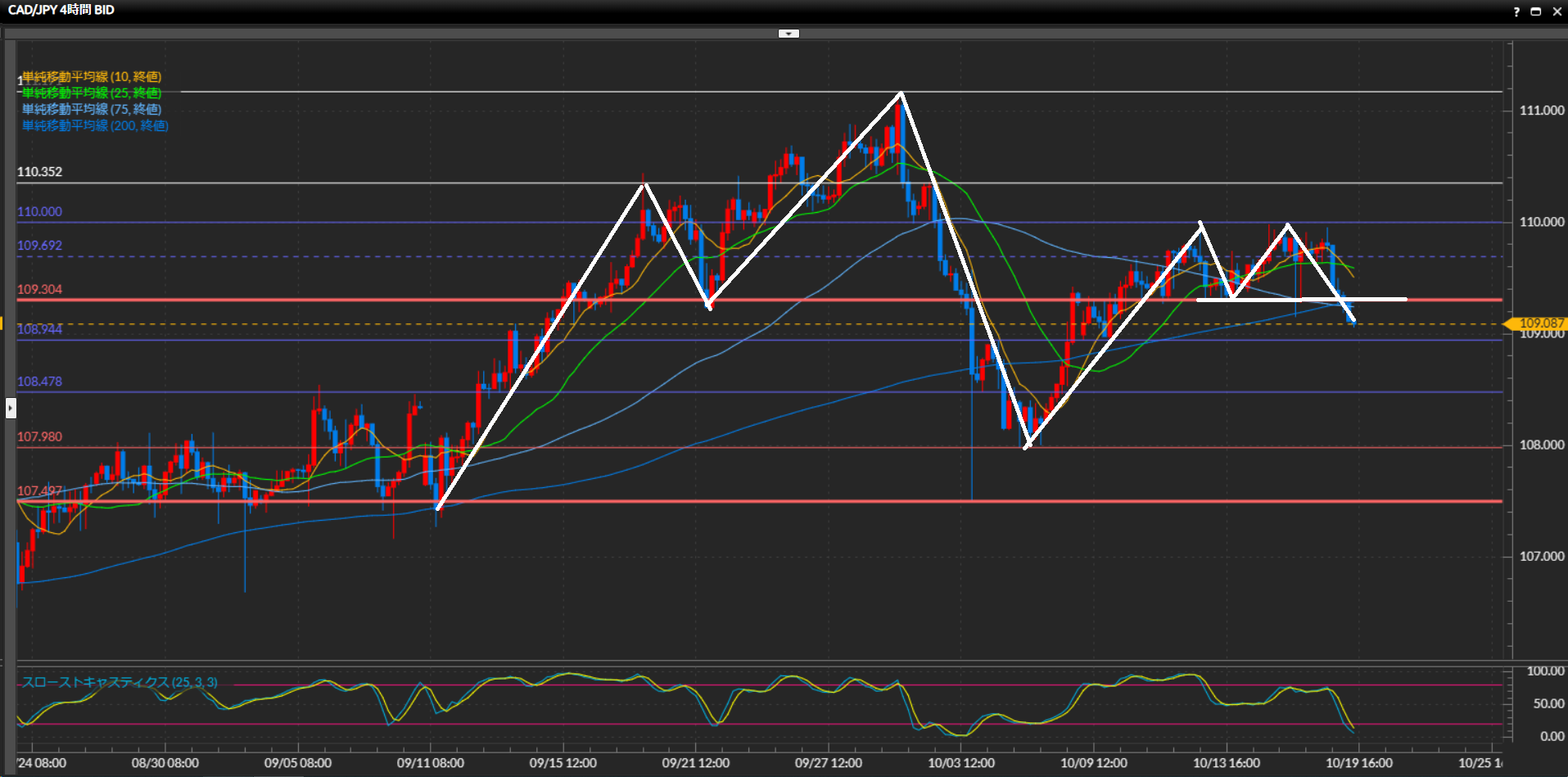The width and height of the screenshot is (1568, 777).
Task: Click the 75-period moving average label
Action: tap(92, 109)
